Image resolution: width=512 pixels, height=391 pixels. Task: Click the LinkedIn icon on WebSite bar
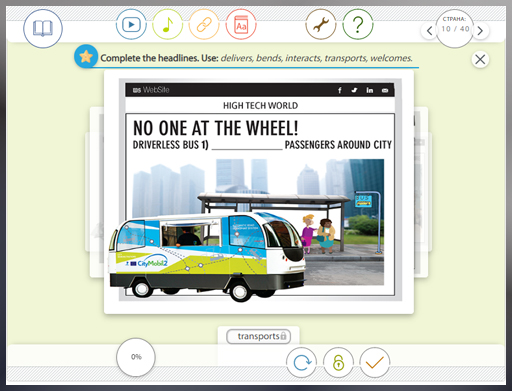[370, 90]
